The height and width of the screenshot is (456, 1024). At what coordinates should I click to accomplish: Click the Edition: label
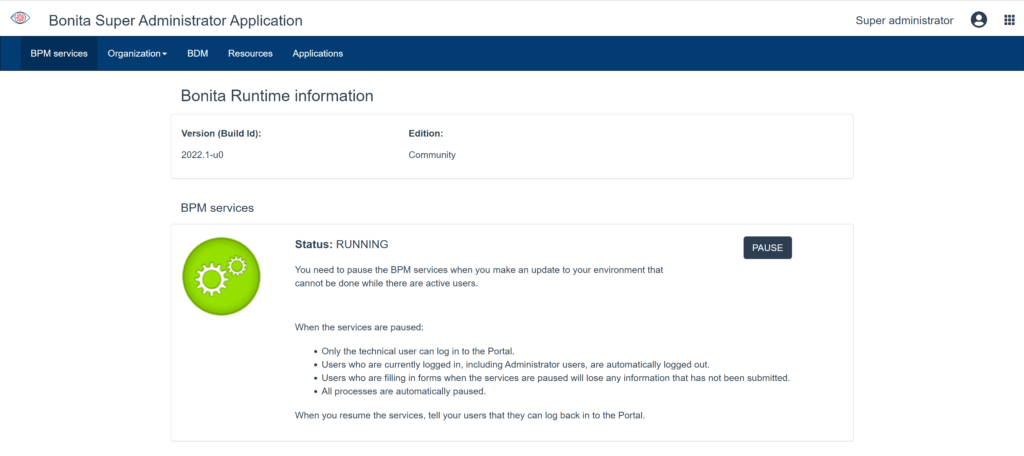coord(426,133)
